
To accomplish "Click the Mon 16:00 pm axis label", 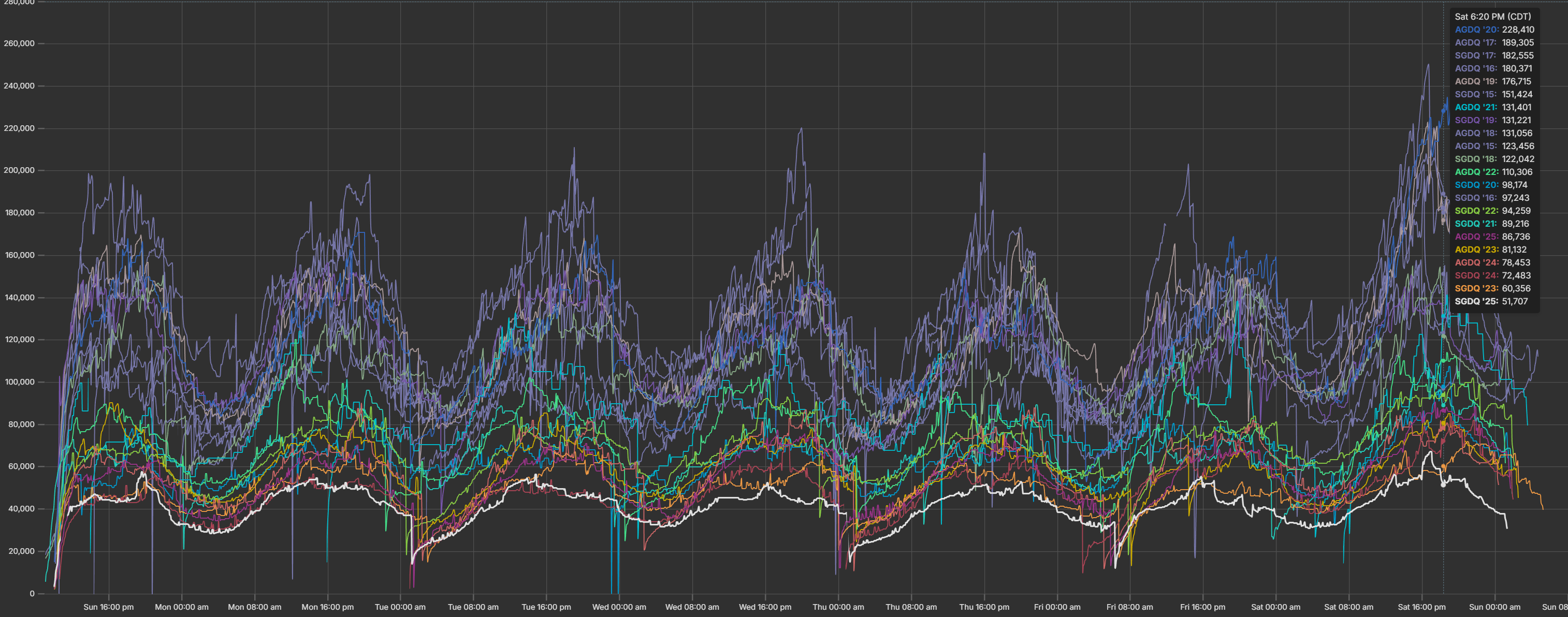I will (x=327, y=607).
